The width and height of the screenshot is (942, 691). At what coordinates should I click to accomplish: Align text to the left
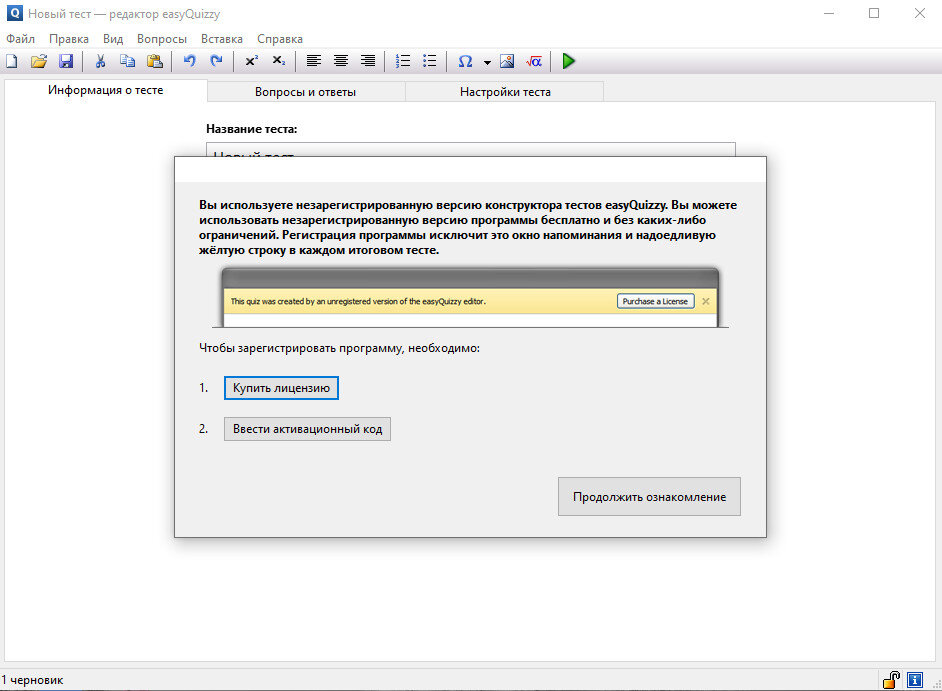314,61
